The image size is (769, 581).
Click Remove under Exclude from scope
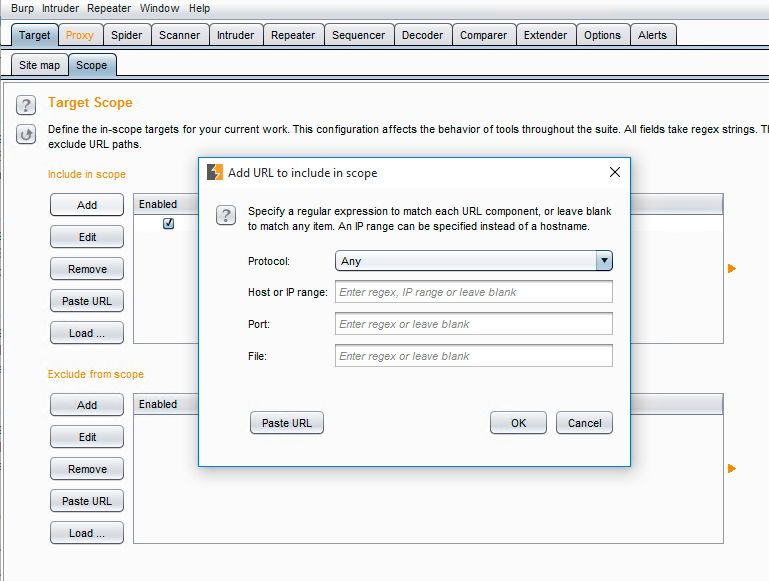pyautogui.click(x=87, y=469)
